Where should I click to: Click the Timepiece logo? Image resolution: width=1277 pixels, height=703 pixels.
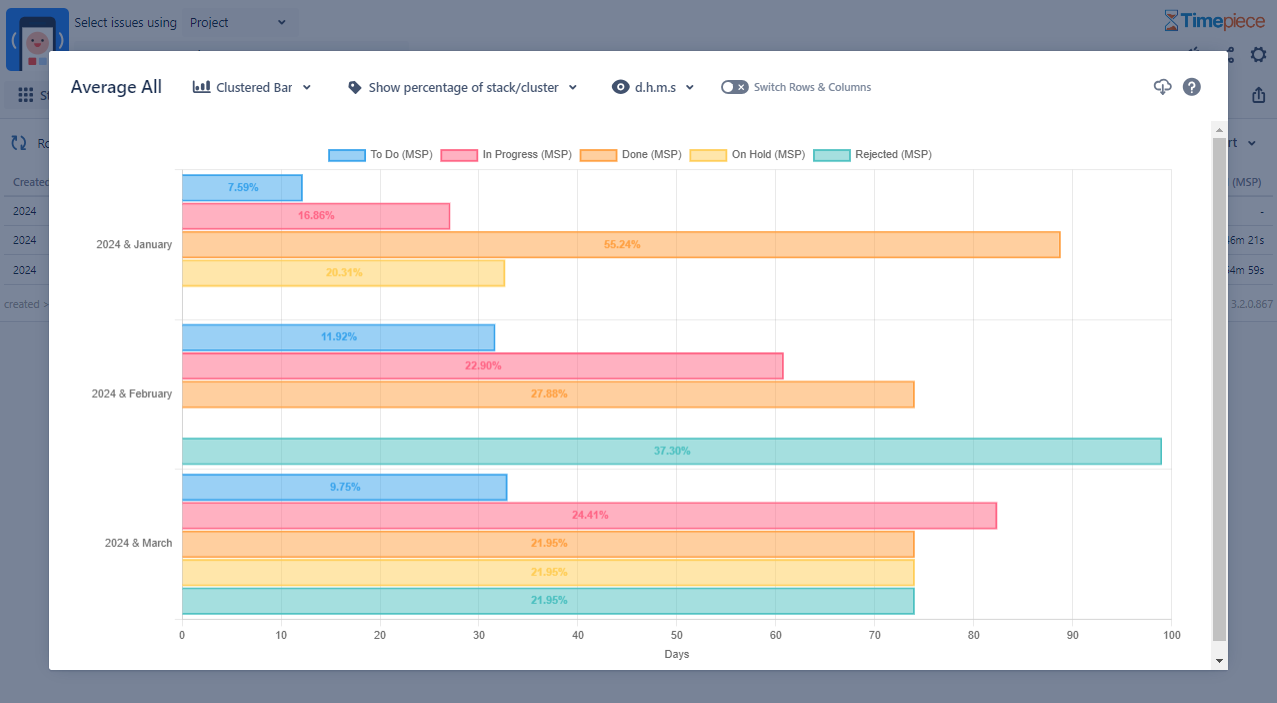pyautogui.click(x=1214, y=21)
